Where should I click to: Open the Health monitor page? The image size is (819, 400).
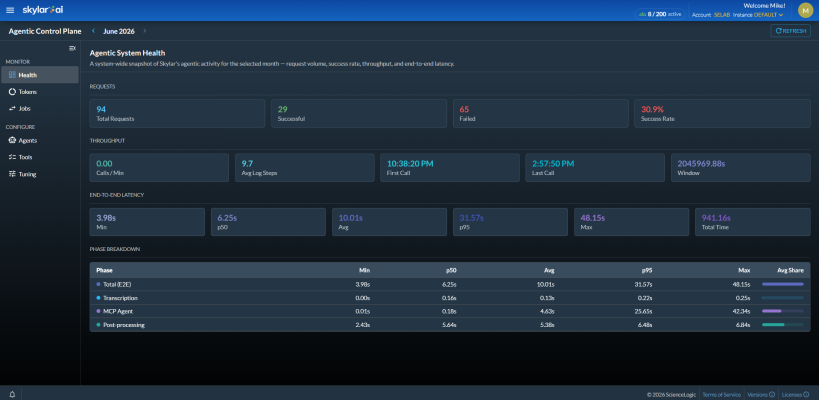point(40,75)
